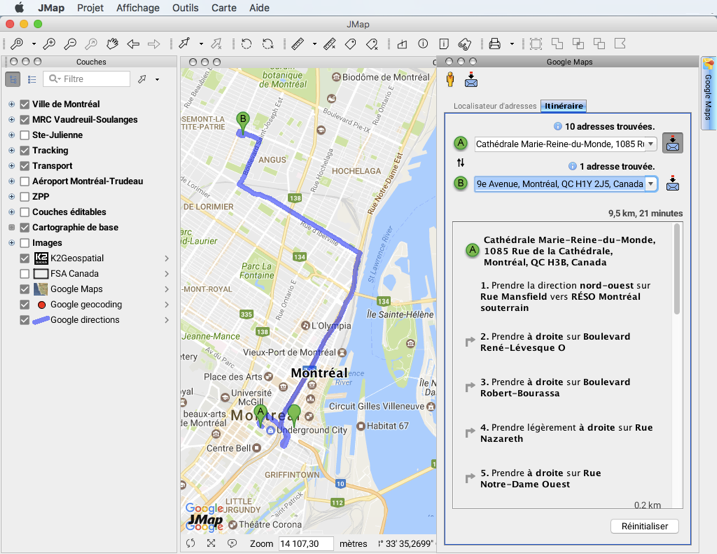Switch to Localisateur d'adresses tab
Viewport: 717px width, 554px height.
(495, 106)
